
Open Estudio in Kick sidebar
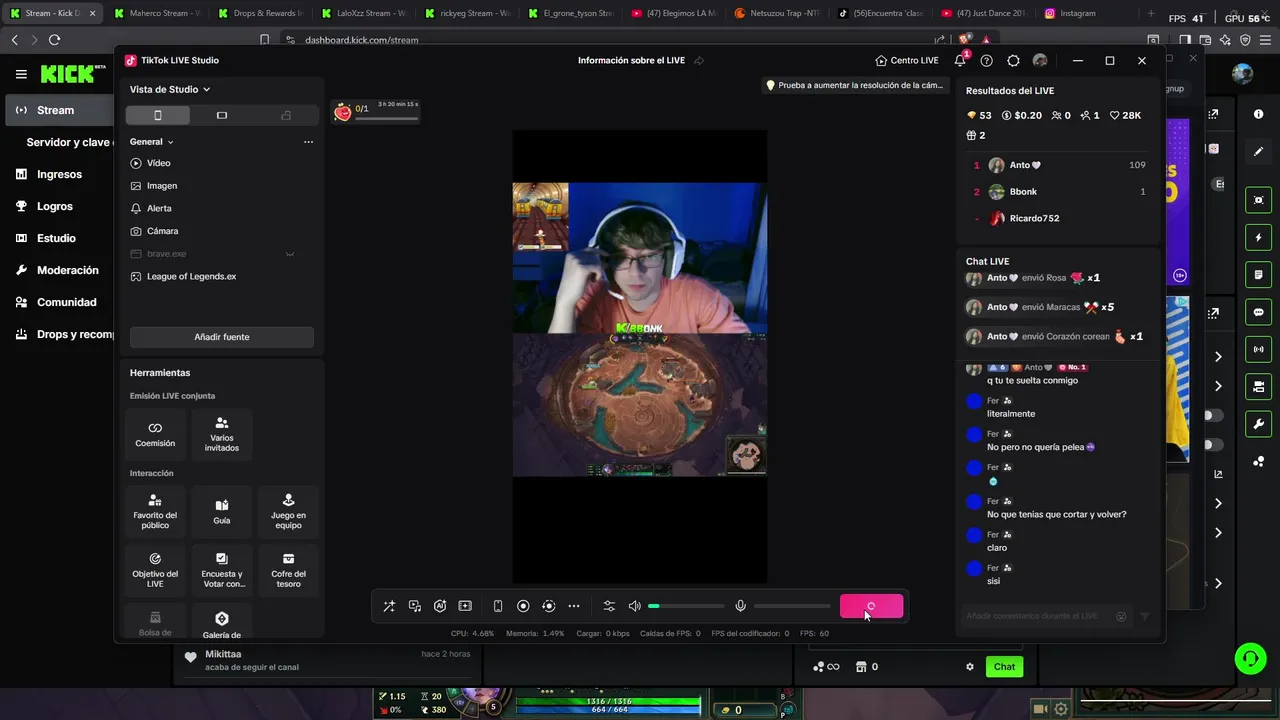pos(57,238)
